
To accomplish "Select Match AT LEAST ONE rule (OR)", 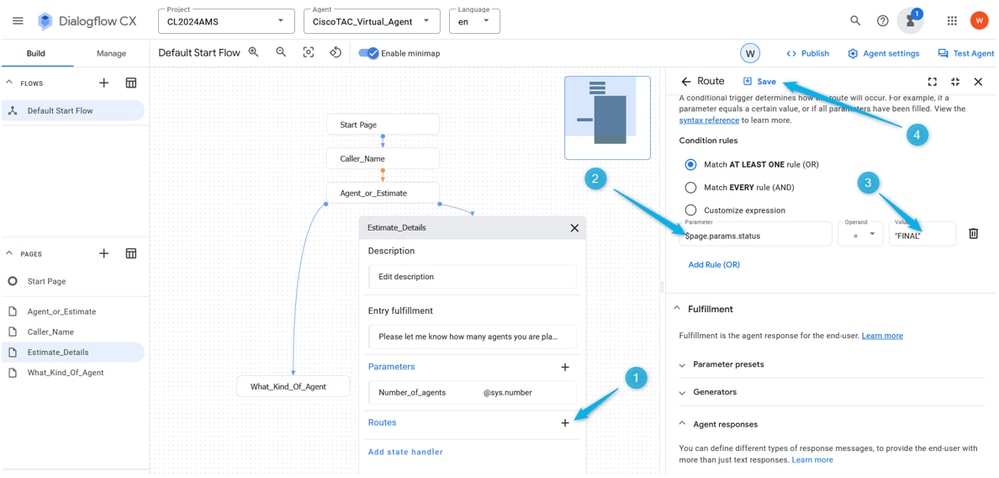I will point(691,164).
